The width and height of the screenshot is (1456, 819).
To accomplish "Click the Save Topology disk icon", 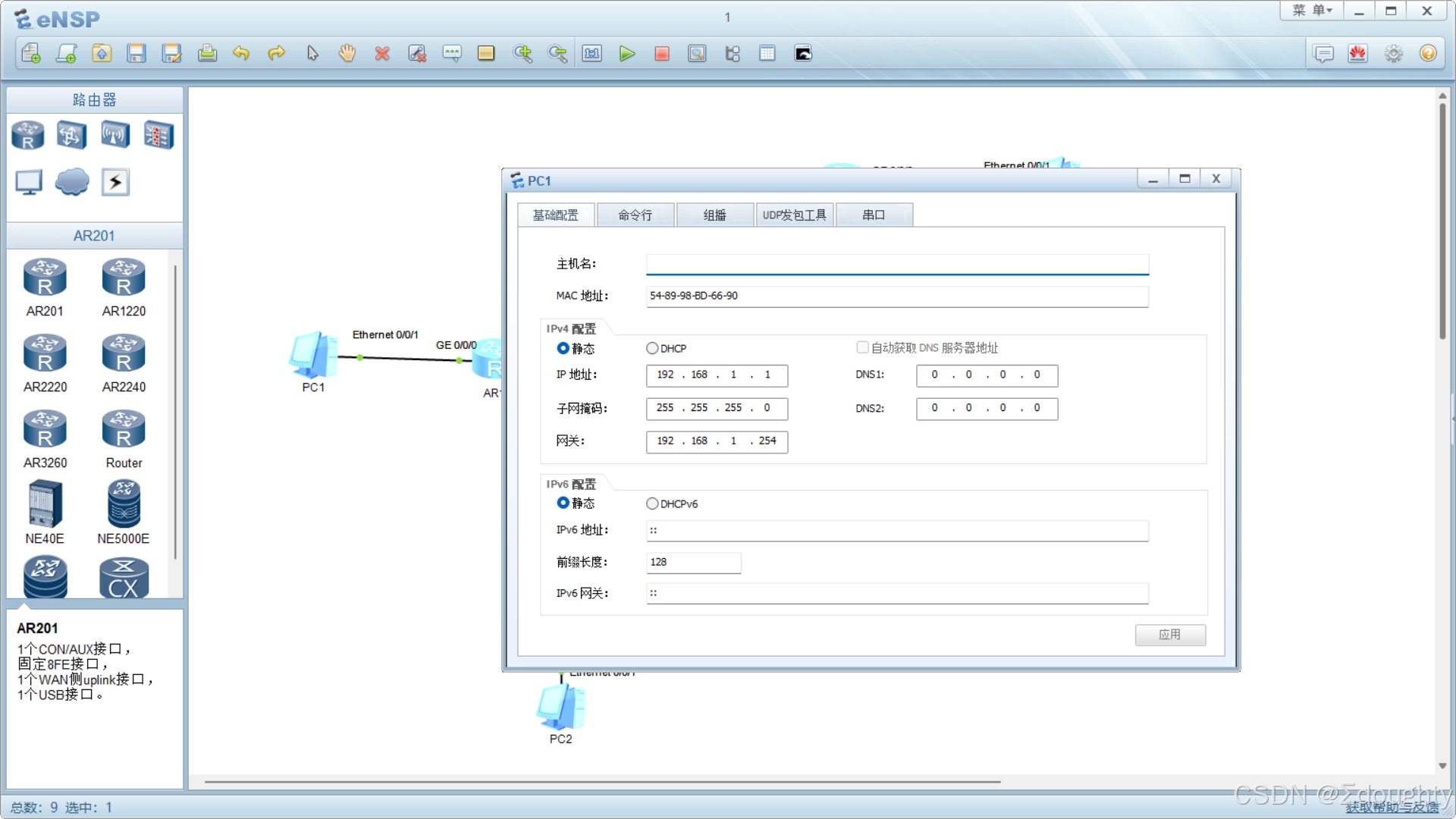I will click(x=136, y=53).
